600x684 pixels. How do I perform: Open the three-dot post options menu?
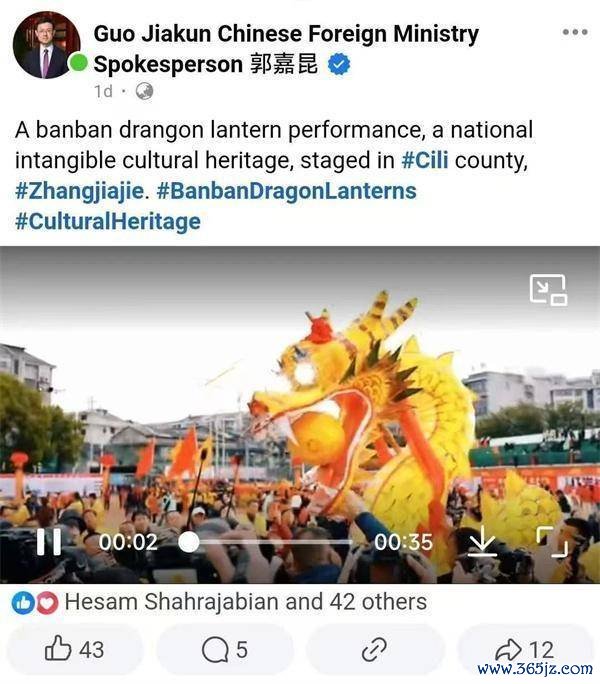(x=575, y=32)
